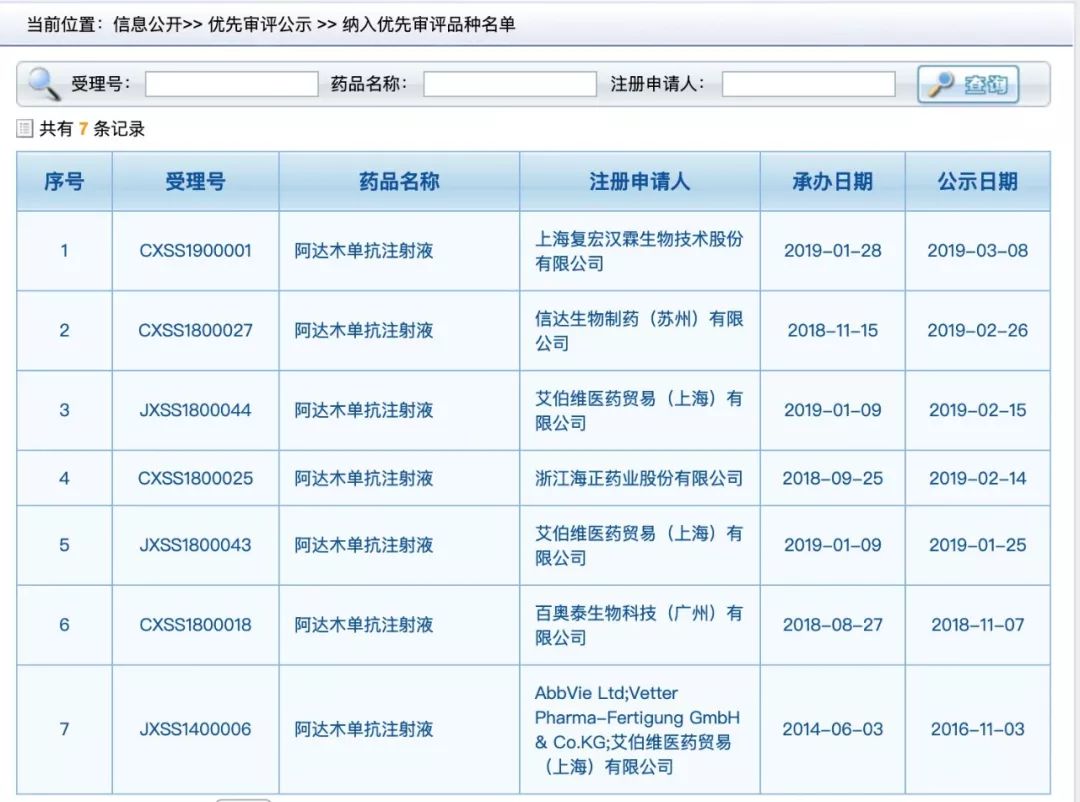Click the 序号 column header

[x=64, y=181]
